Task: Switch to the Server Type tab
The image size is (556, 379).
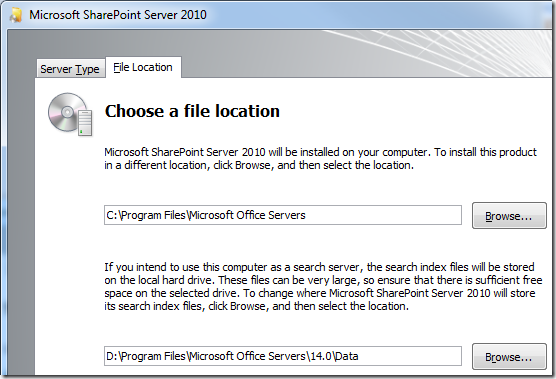Action: pos(70,68)
